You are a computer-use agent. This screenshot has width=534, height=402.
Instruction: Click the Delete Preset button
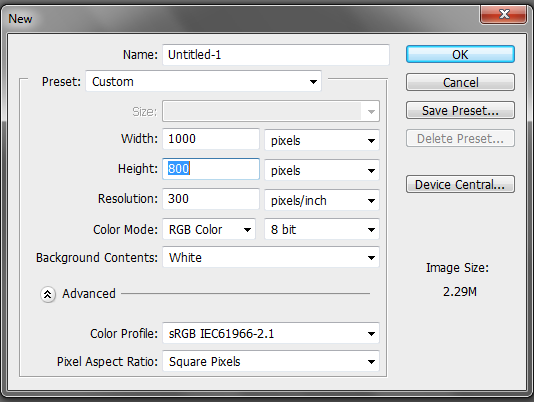[460, 138]
